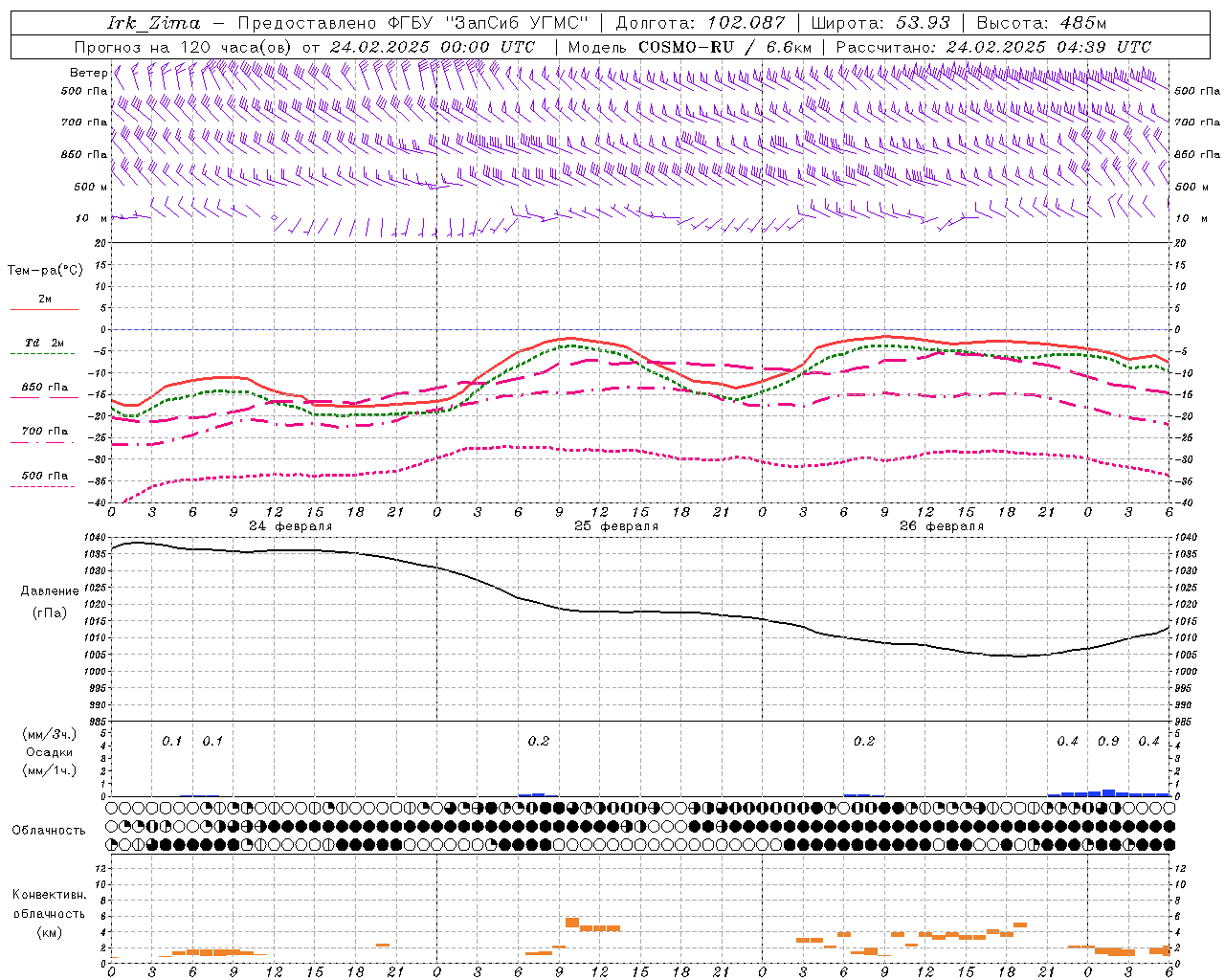The image size is (1225, 980).
Task: Click the 1040 value on left pressure axis
Action: (97, 538)
